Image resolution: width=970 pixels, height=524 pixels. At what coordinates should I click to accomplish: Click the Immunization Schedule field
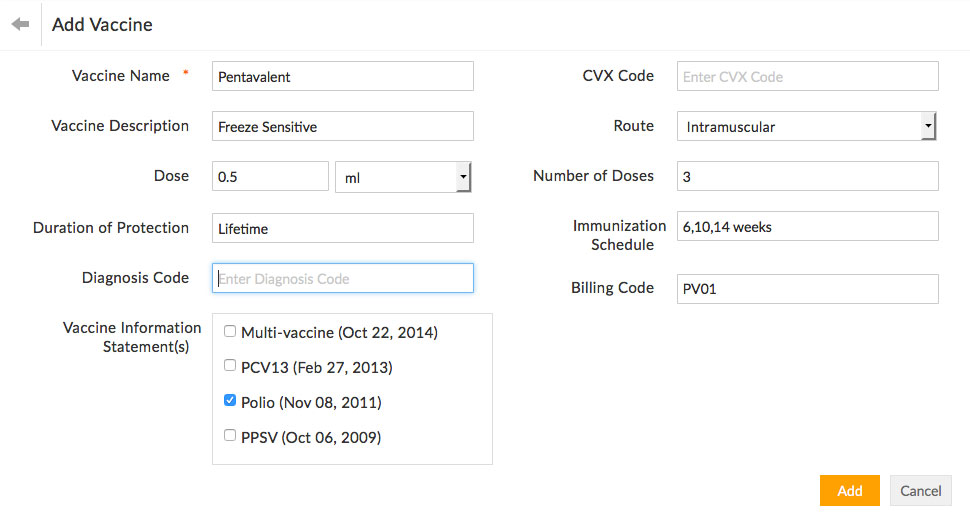[x=807, y=226]
